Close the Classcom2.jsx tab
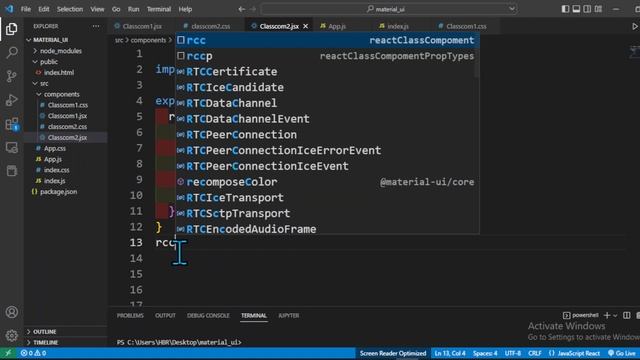The width and height of the screenshot is (640, 360). 305,26
